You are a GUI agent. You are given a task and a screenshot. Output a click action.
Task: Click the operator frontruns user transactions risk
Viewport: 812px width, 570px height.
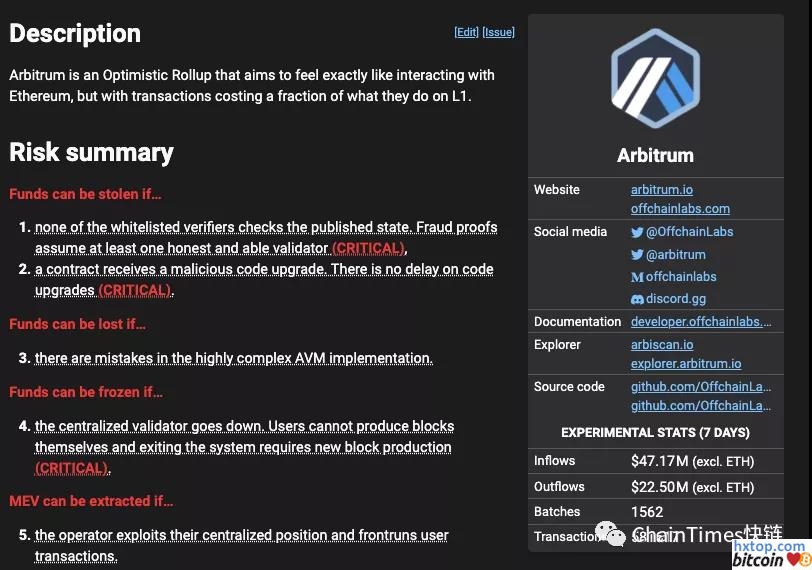click(x=241, y=536)
